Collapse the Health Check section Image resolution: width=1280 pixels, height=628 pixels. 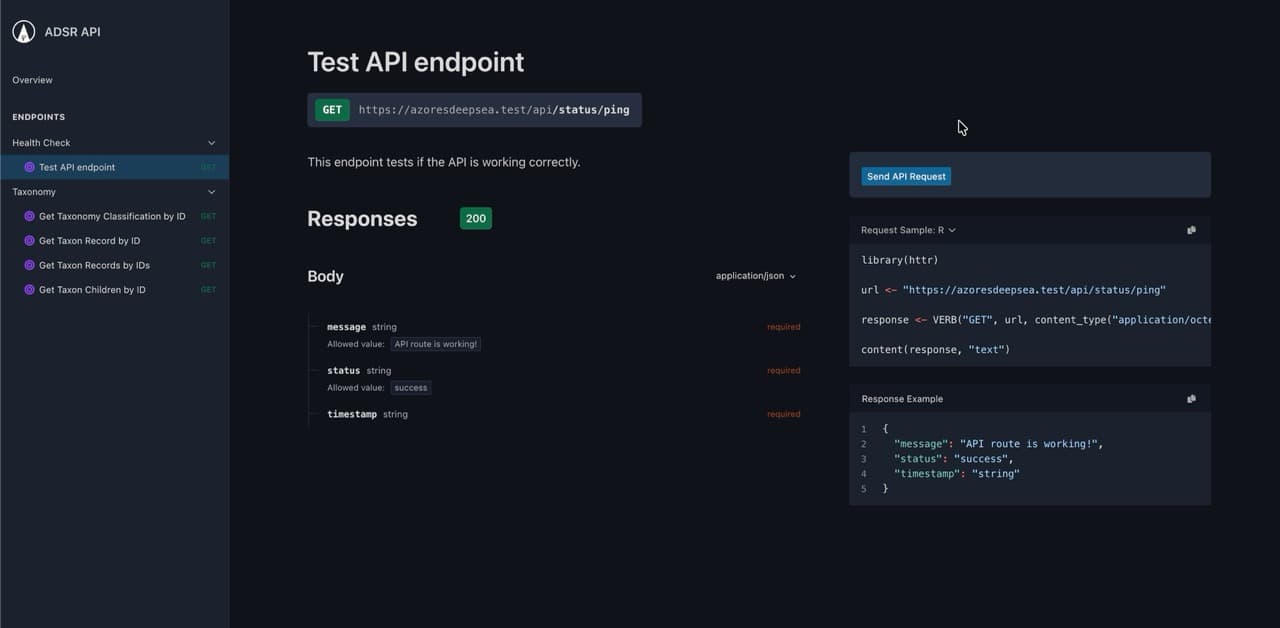coord(211,142)
